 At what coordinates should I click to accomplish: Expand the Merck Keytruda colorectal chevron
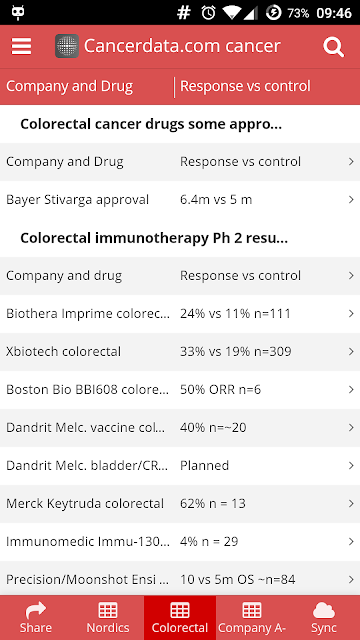point(351,503)
